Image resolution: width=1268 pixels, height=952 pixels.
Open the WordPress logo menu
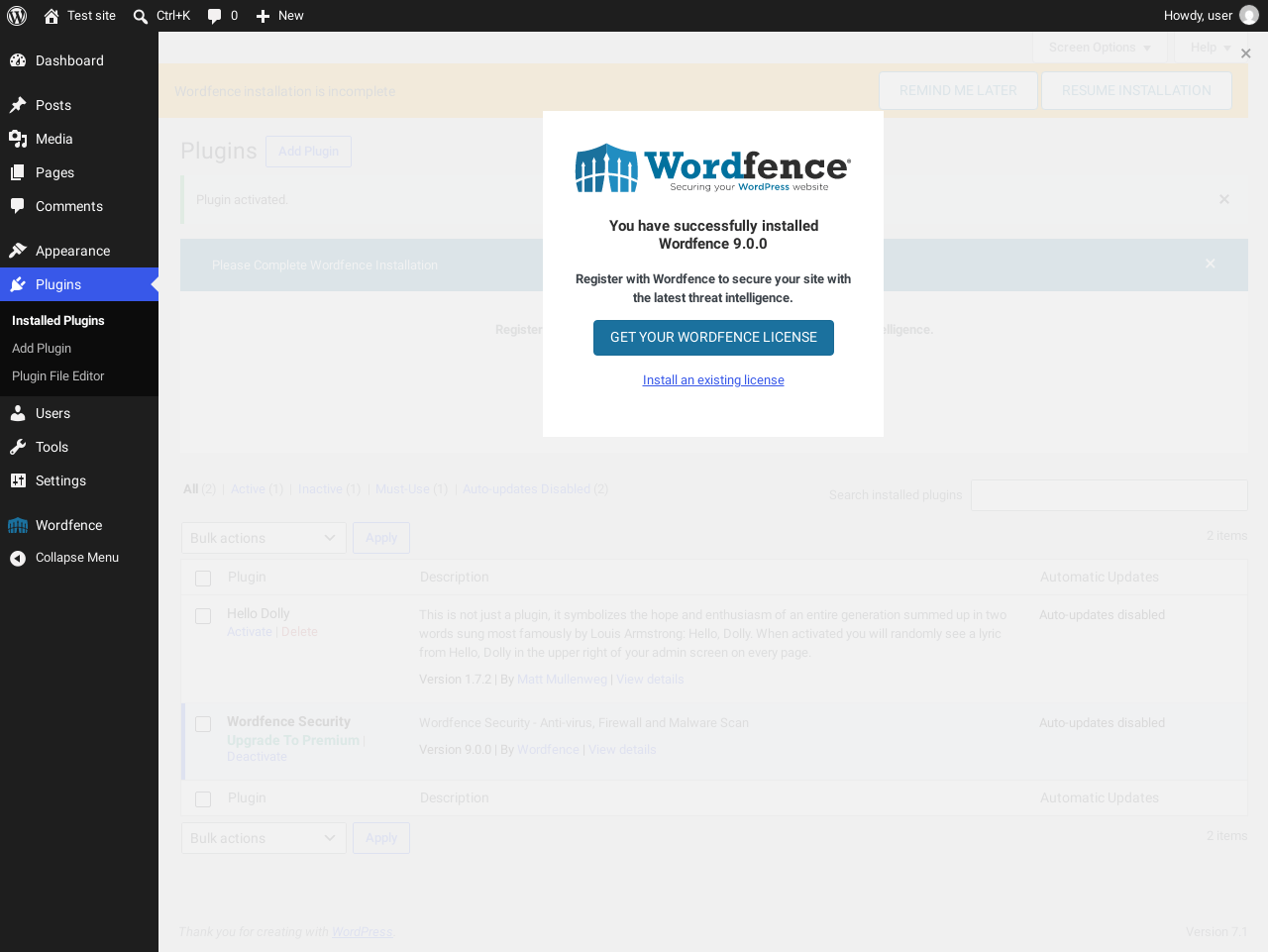tap(17, 16)
